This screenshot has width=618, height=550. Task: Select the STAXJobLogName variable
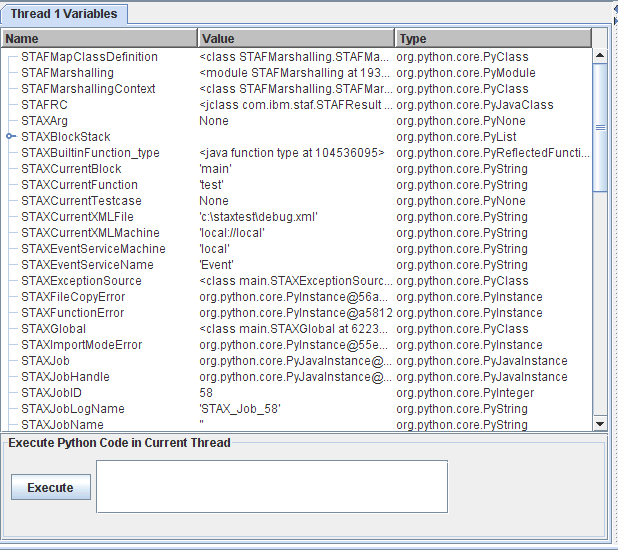tap(73, 408)
